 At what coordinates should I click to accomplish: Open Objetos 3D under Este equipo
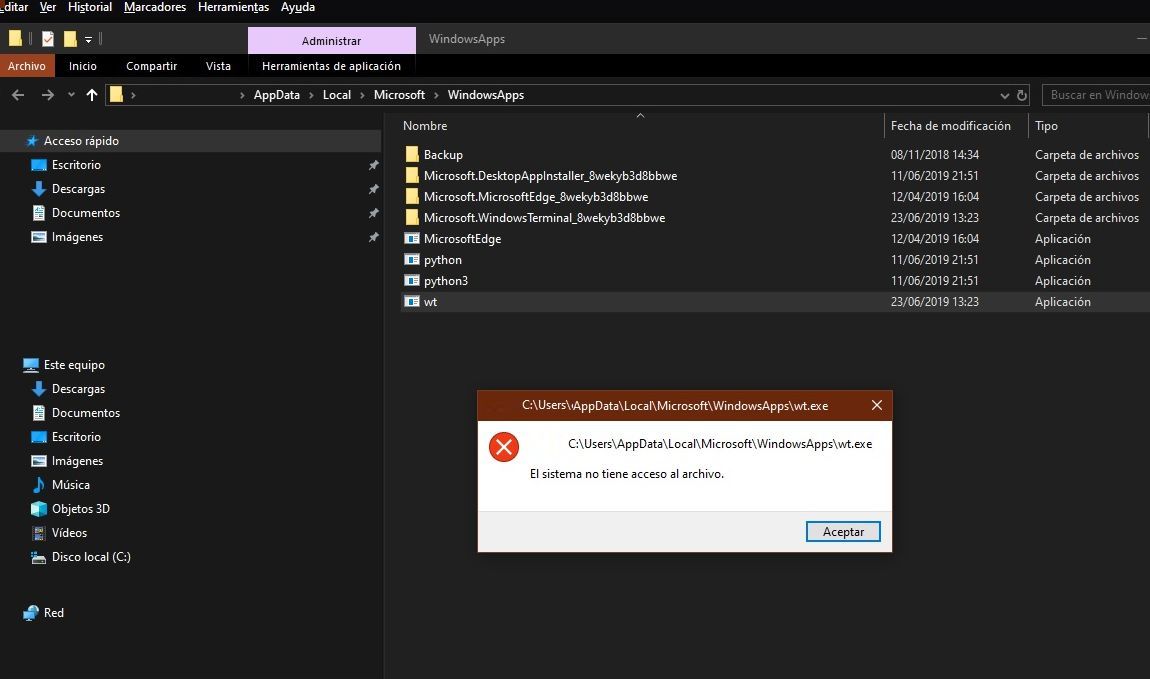click(81, 509)
